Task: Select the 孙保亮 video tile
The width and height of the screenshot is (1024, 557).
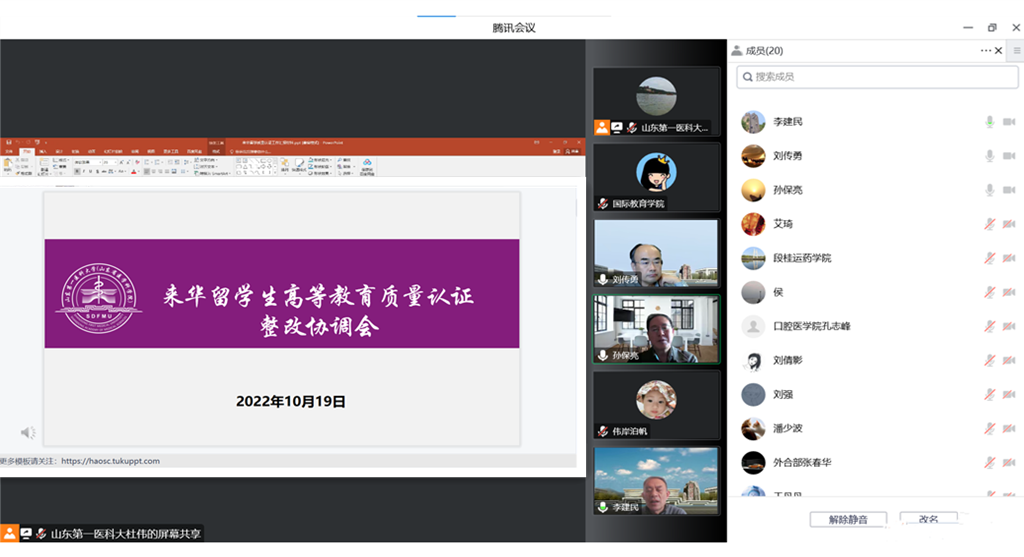Action: tap(656, 329)
